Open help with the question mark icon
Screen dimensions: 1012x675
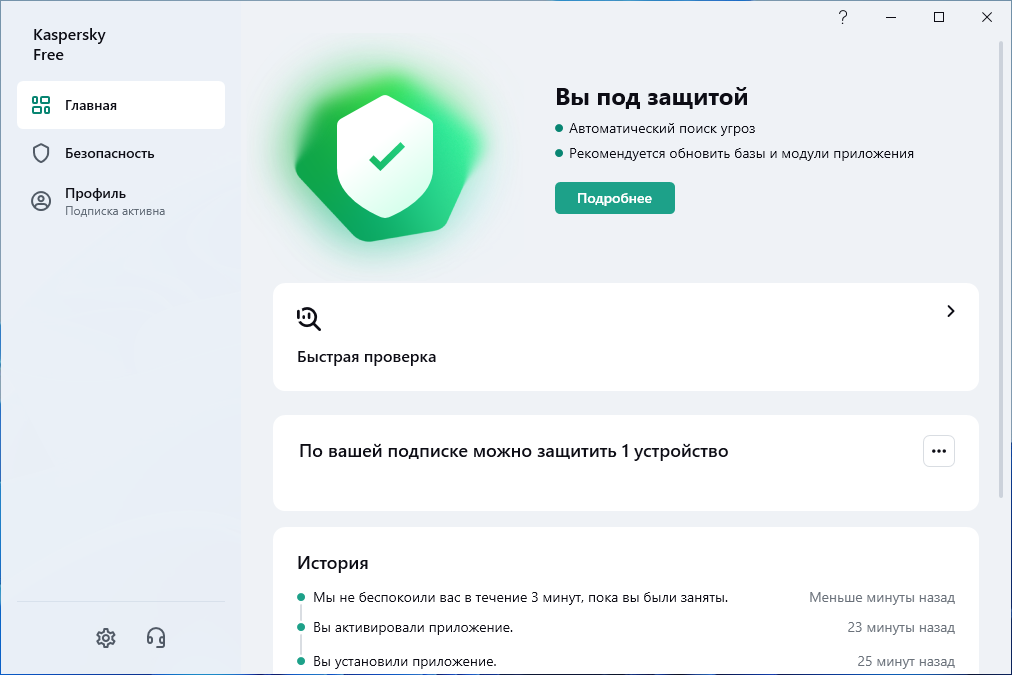pos(843,17)
